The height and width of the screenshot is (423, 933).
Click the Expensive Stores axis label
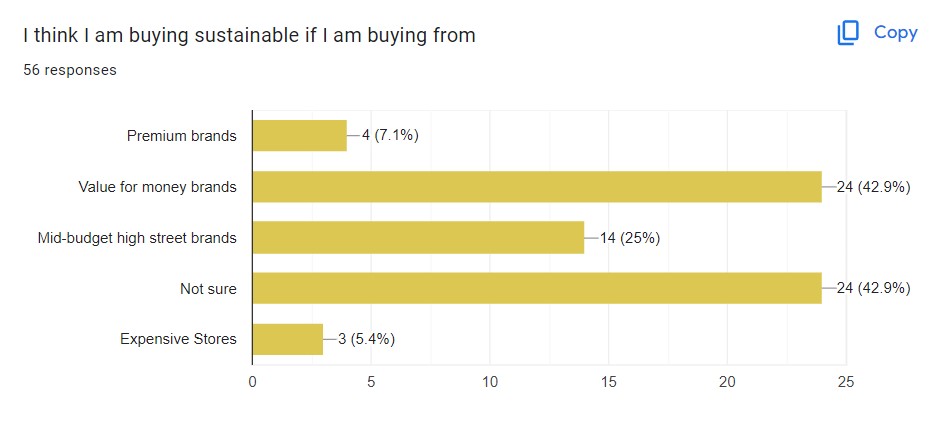178,339
